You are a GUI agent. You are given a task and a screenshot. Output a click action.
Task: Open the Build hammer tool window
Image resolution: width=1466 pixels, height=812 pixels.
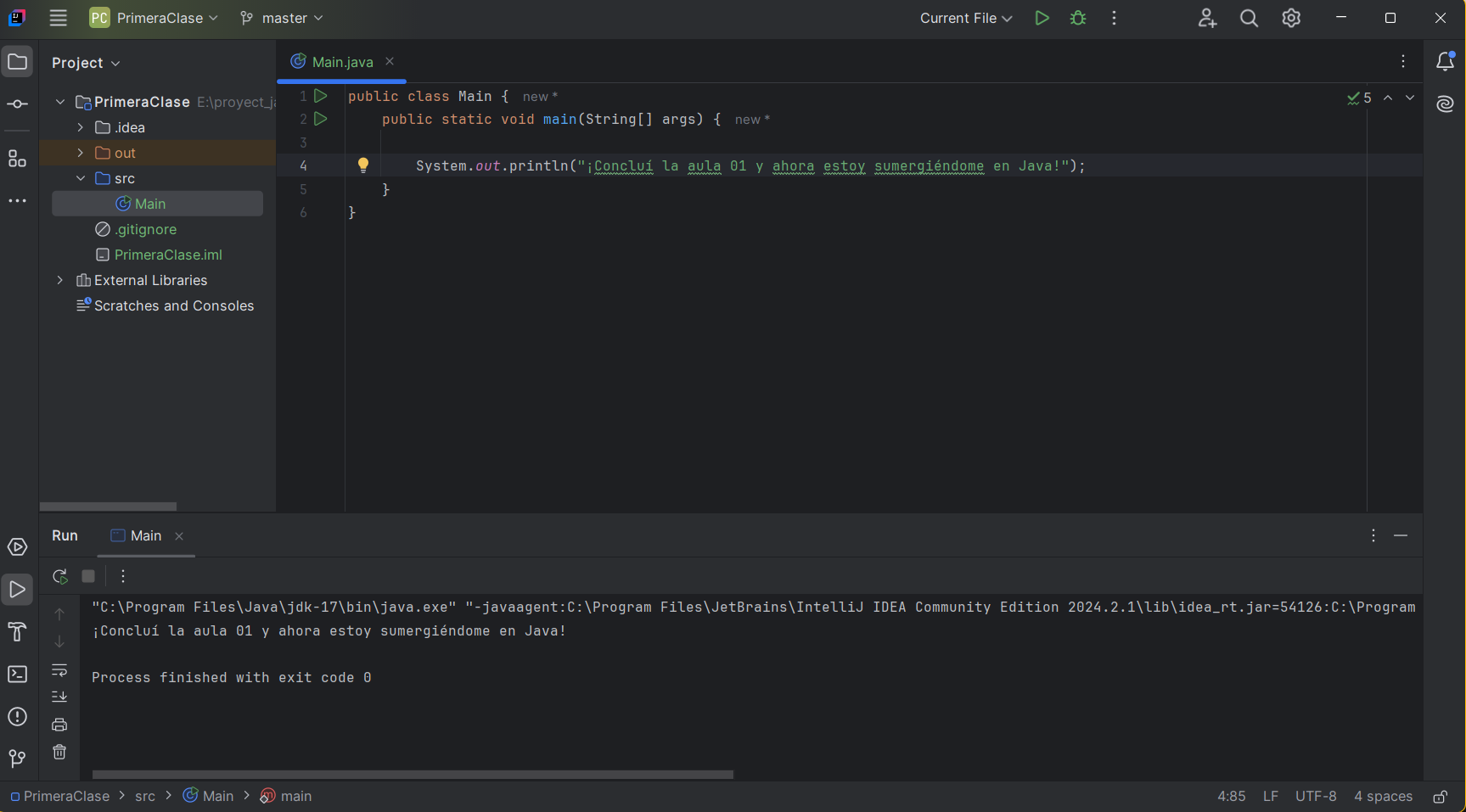(x=17, y=632)
